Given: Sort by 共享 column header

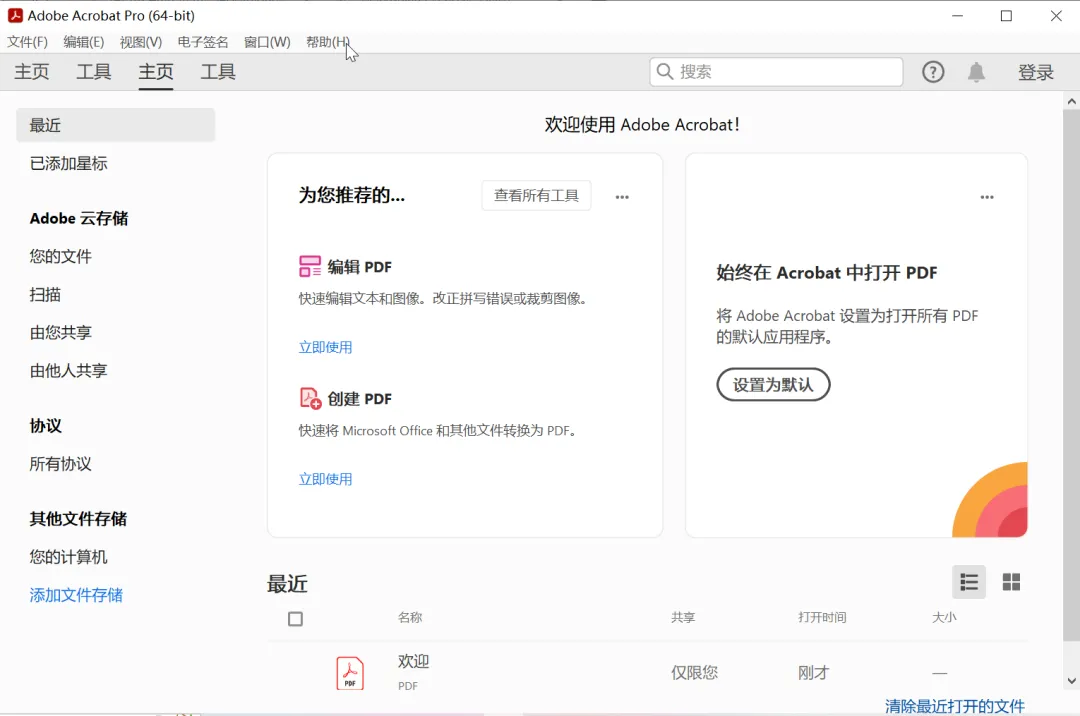Looking at the screenshot, I should 683,618.
